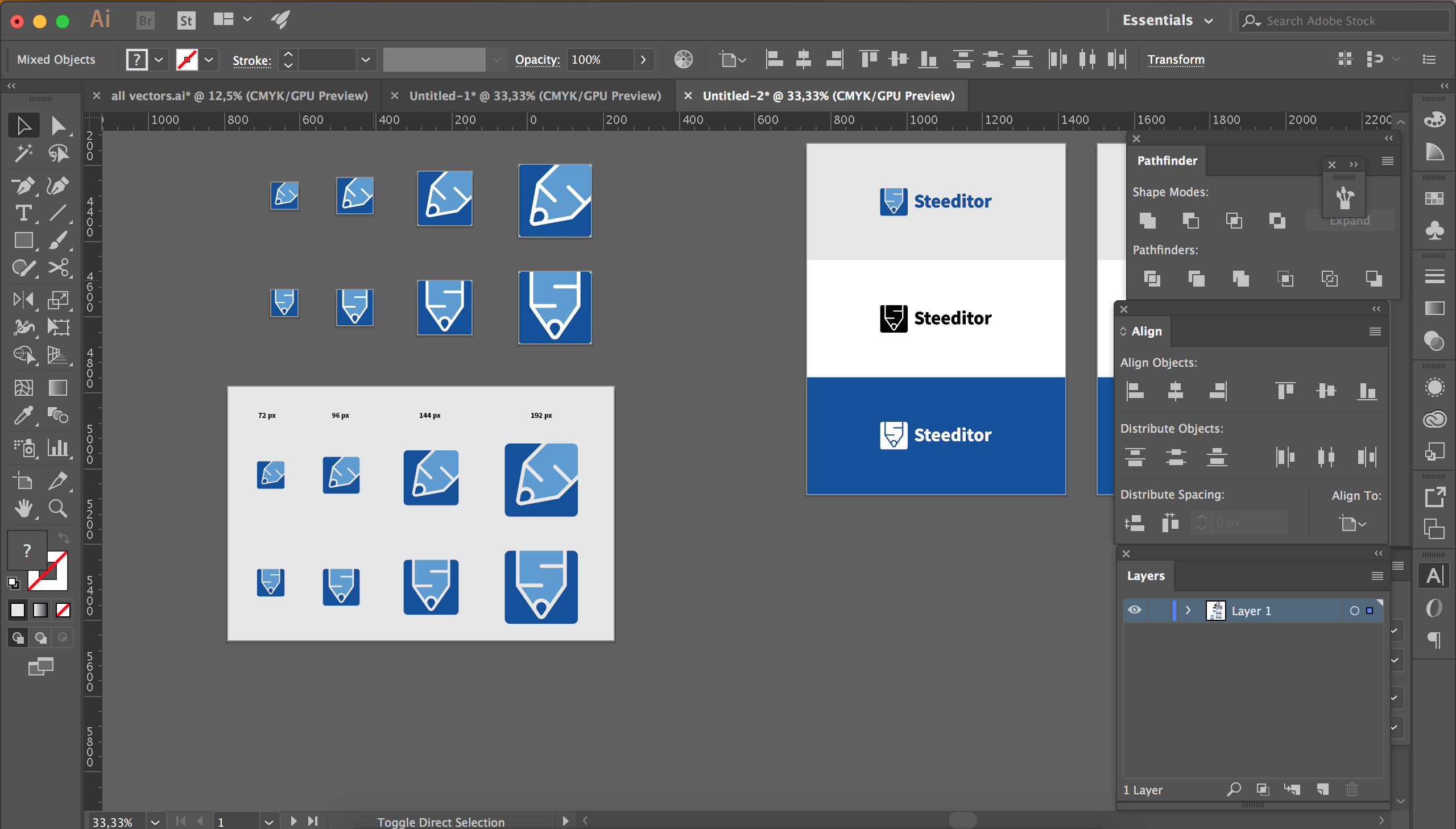Image resolution: width=1456 pixels, height=829 pixels.
Task: Open the zoom level dropdown
Action: tap(155, 822)
